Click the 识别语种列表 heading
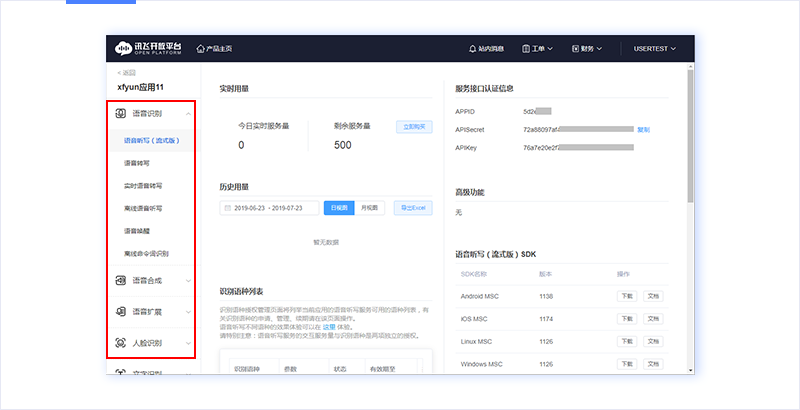 point(241,292)
